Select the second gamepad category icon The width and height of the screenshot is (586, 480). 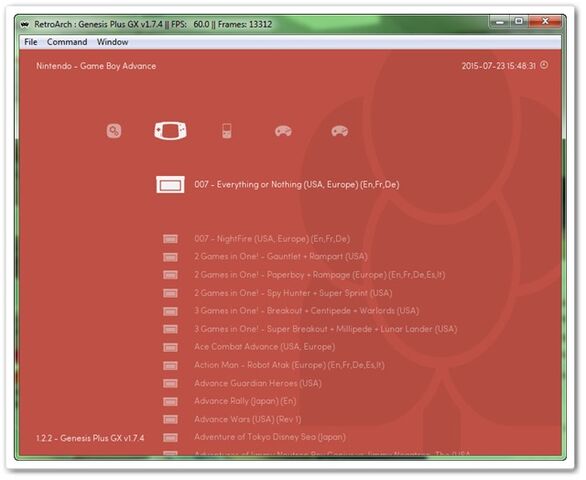point(340,131)
